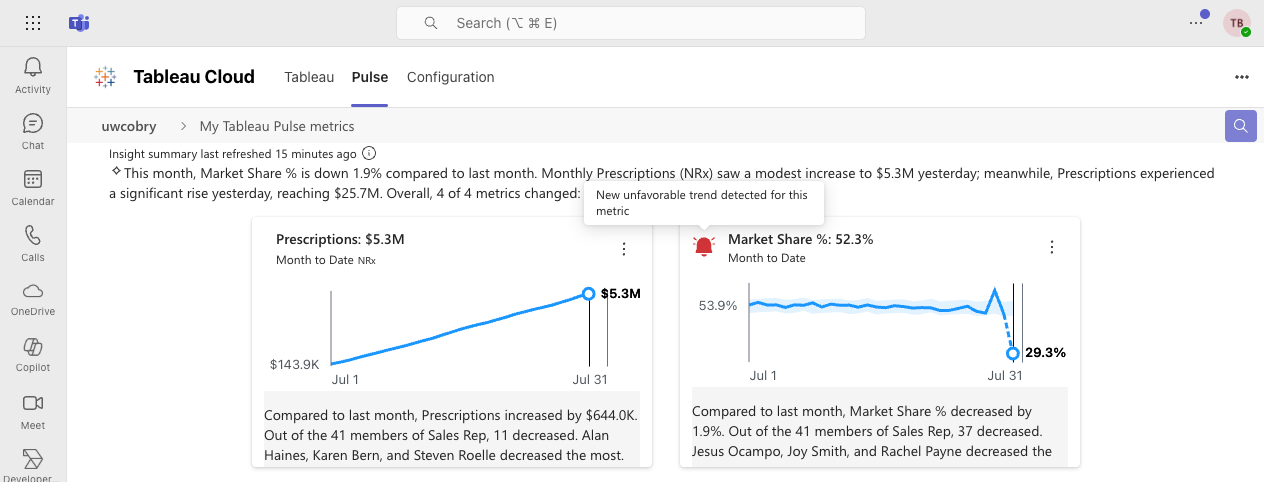
Task: Click the Prescriptions line chart endpoint marker
Action: pyautogui.click(x=588, y=293)
